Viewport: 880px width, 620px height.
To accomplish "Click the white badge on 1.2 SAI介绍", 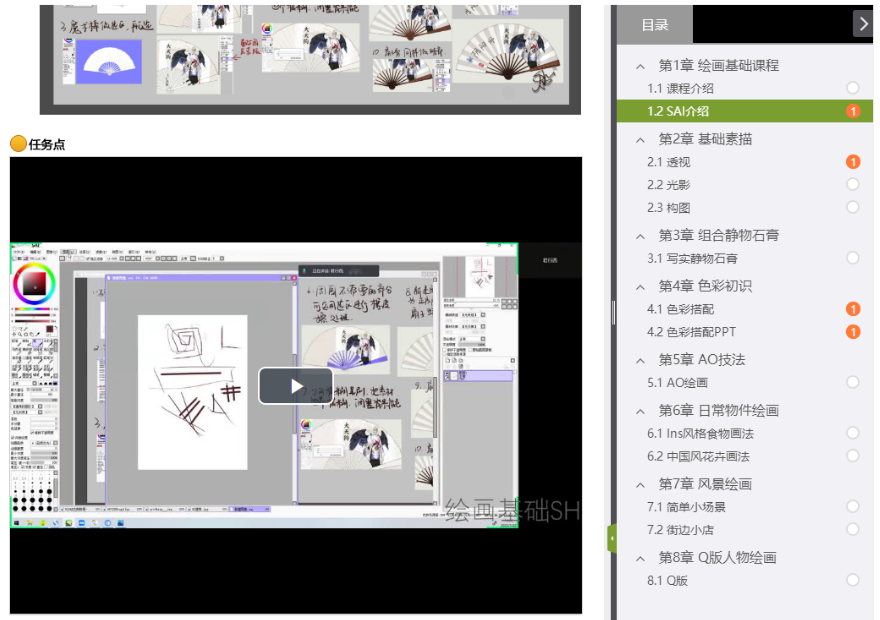I will pyautogui.click(x=853, y=111).
